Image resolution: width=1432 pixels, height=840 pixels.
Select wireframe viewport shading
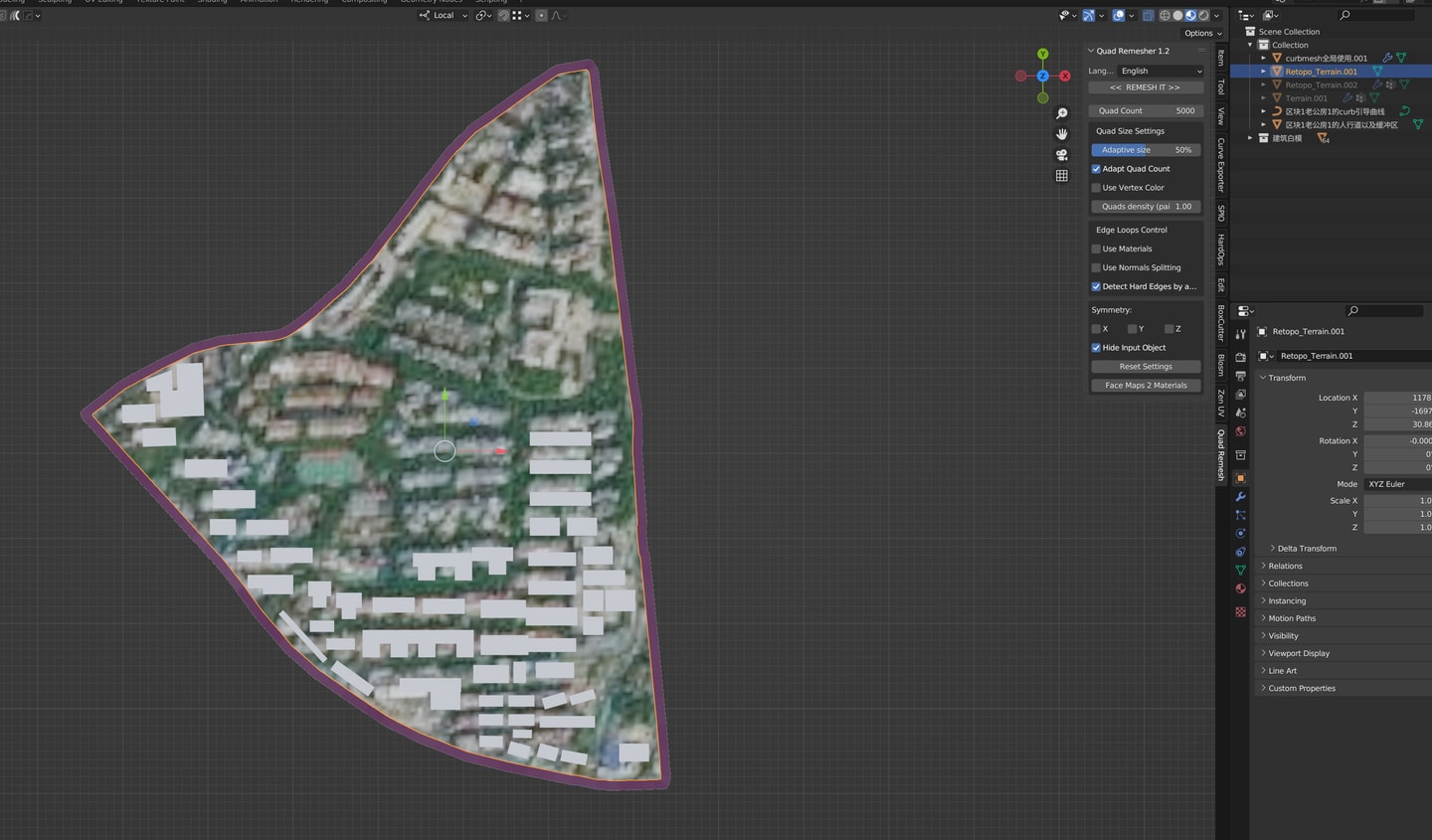(x=1164, y=15)
